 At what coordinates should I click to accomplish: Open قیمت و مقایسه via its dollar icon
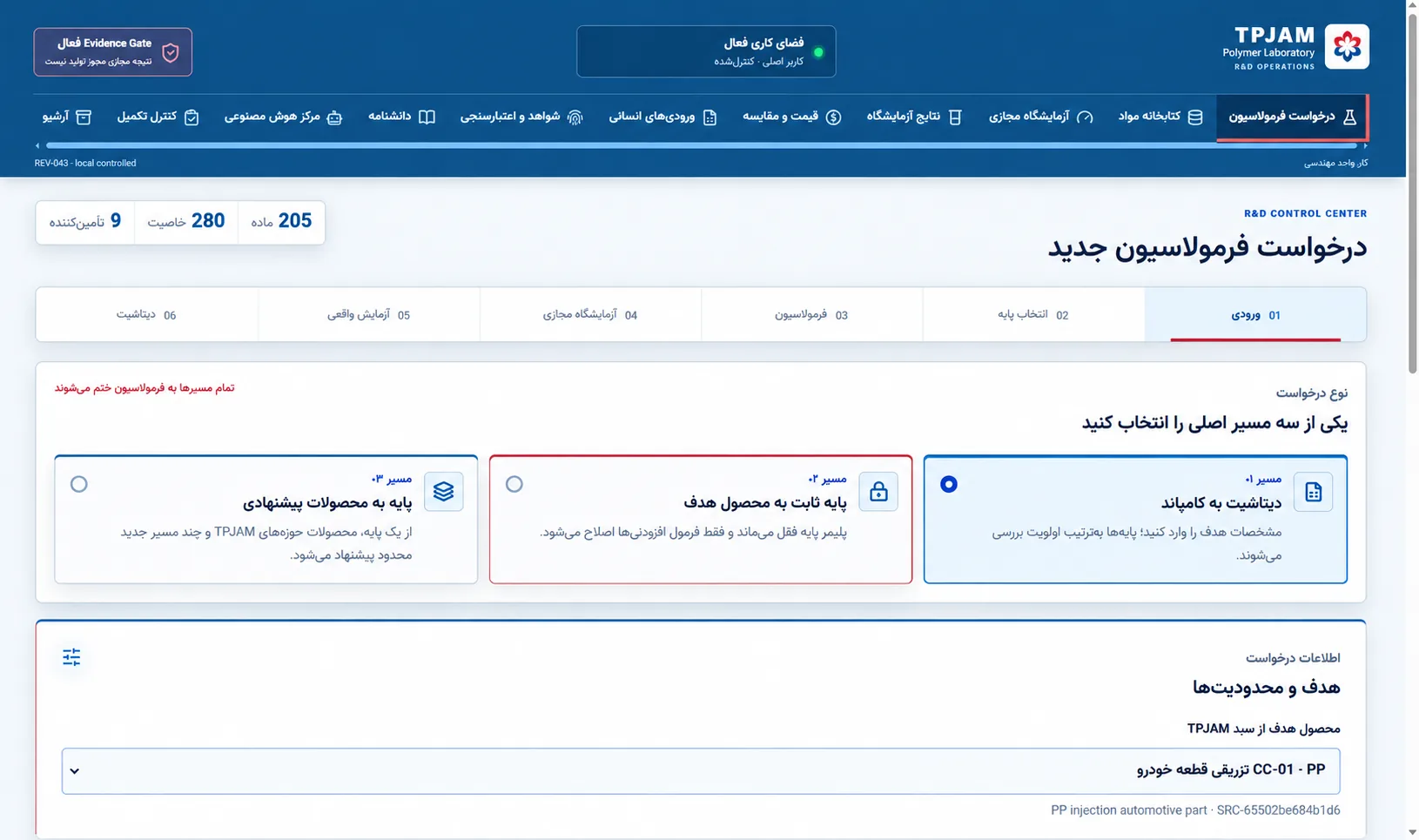pos(833,117)
